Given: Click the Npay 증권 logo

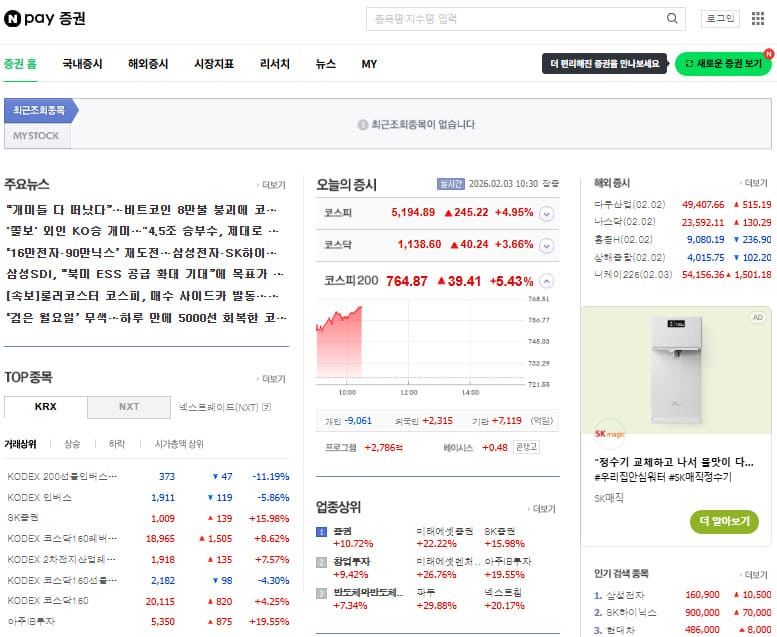Looking at the screenshot, I should [45, 18].
